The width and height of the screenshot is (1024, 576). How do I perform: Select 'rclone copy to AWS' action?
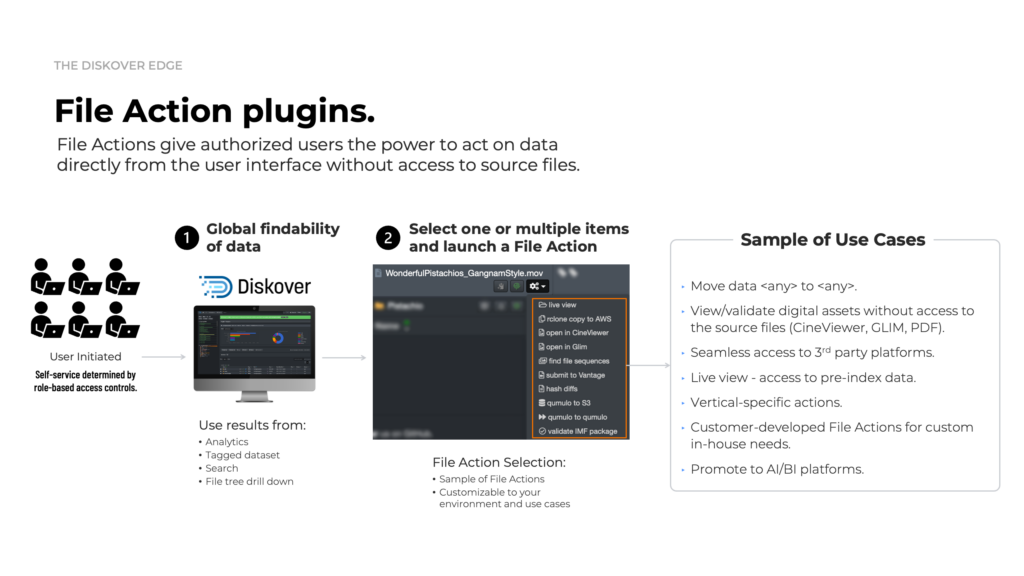(575, 319)
